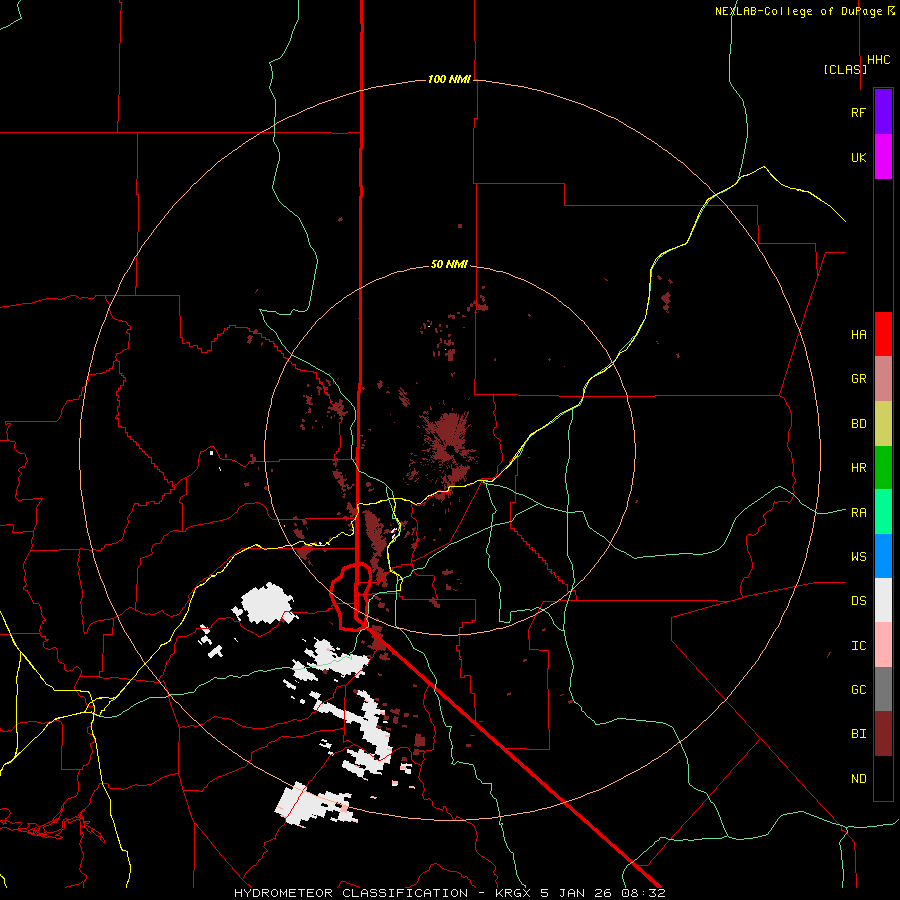Viewport: 900px width, 900px height.
Task: Click the HYDROMETEOR CLASSIFICATION title text
Action: click(351, 893)
